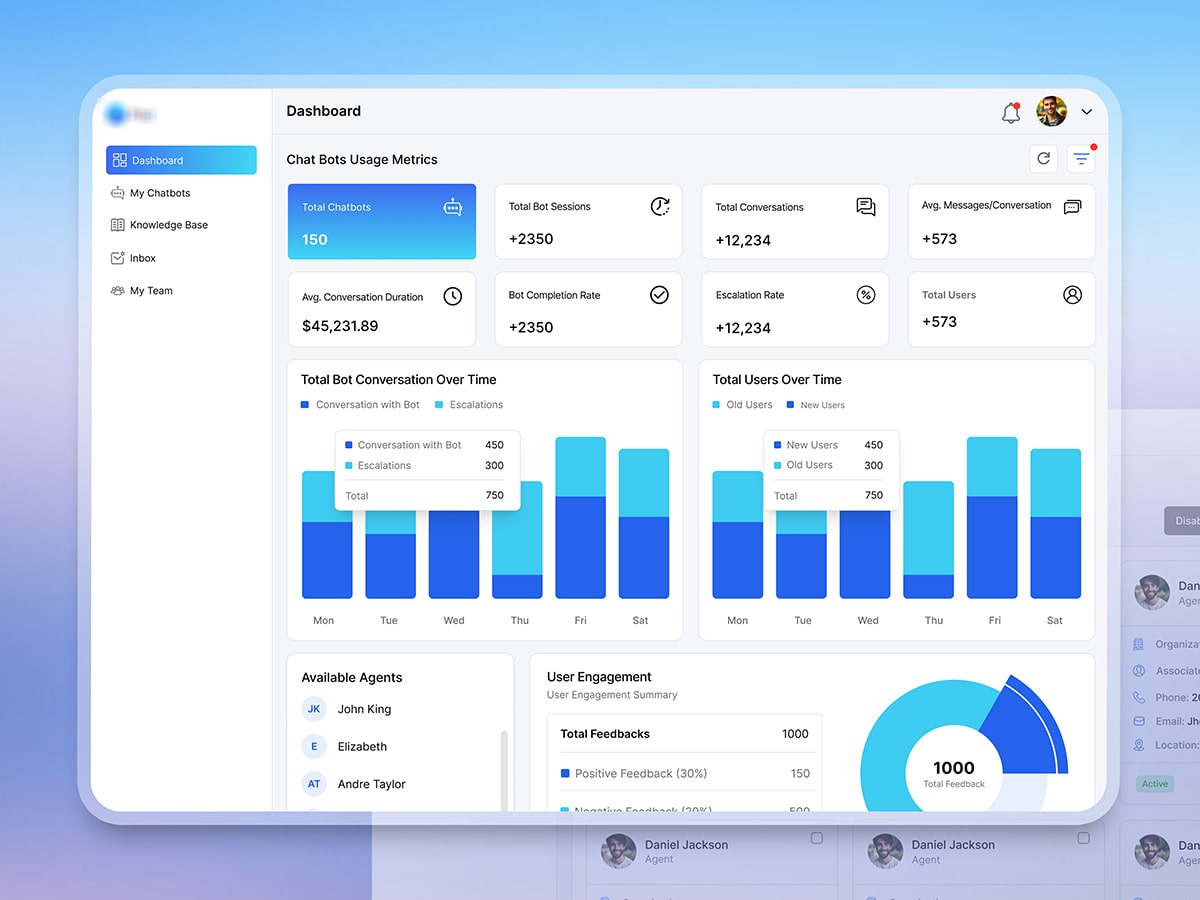Click the Avg. Conversation Duration clock icon

453,296
